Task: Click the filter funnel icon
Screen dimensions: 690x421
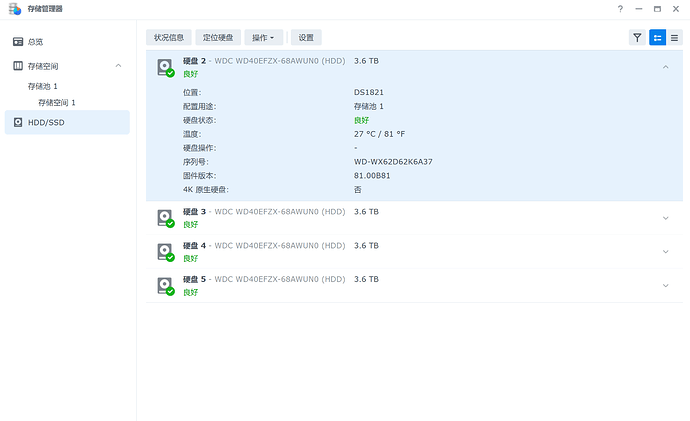Action: [637, 37]
